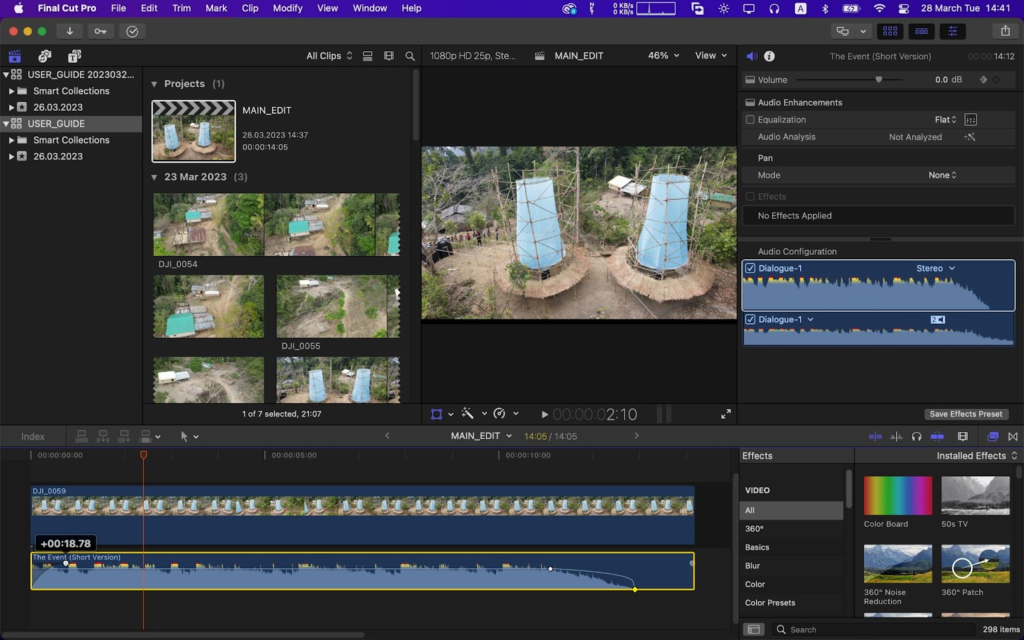Open the Modify menu

pyautogui.click(x=287, y=8)
